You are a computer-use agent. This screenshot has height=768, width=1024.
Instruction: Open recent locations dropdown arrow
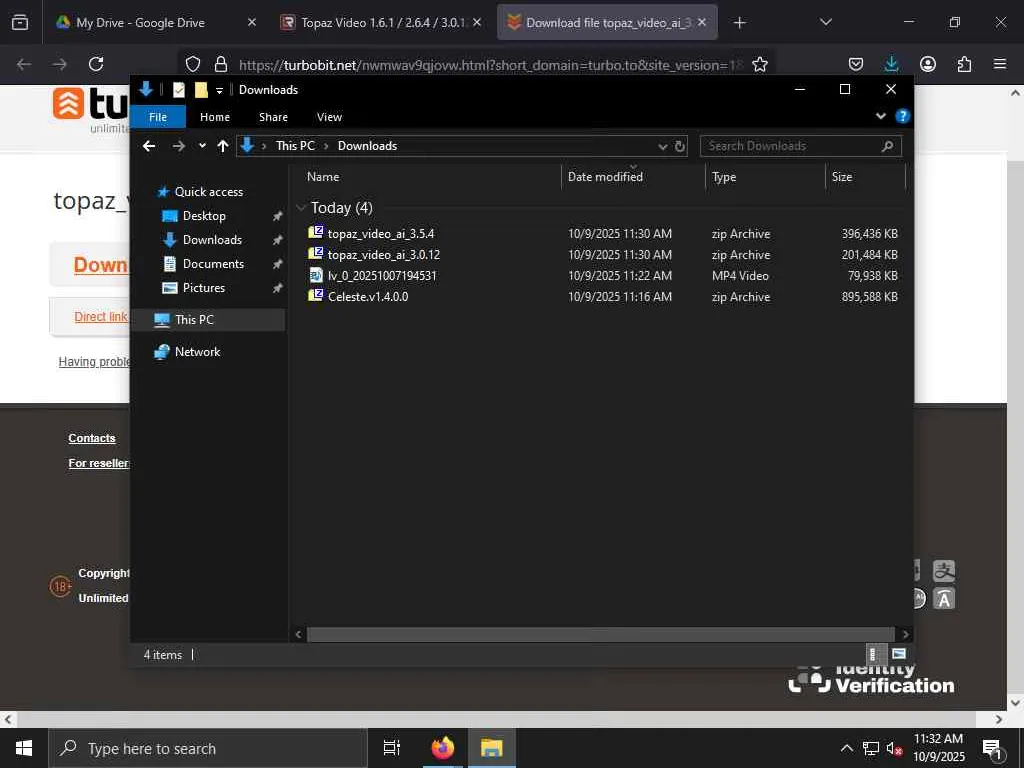click(x=202, y=146)
